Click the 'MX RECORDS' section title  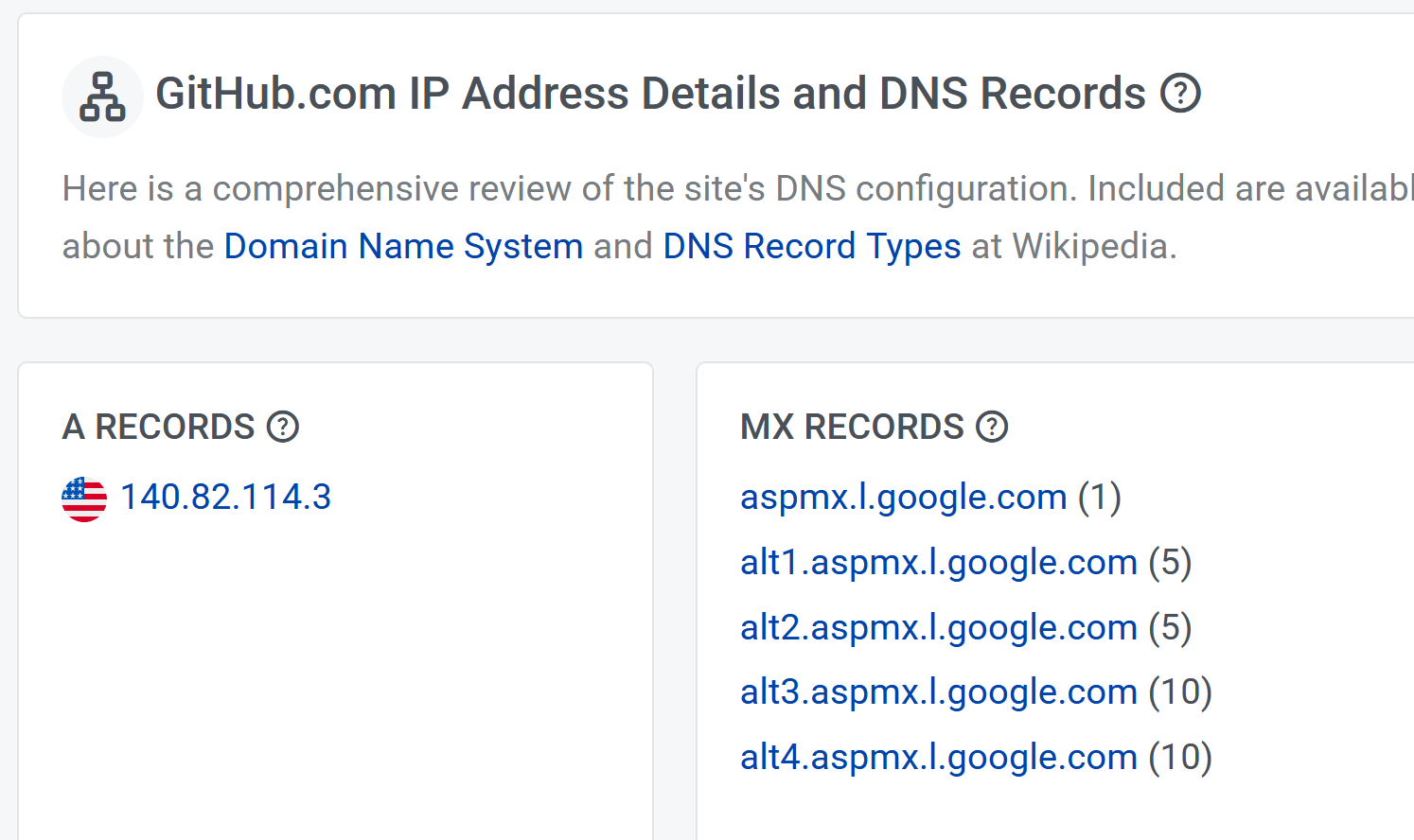click(852, 427)
